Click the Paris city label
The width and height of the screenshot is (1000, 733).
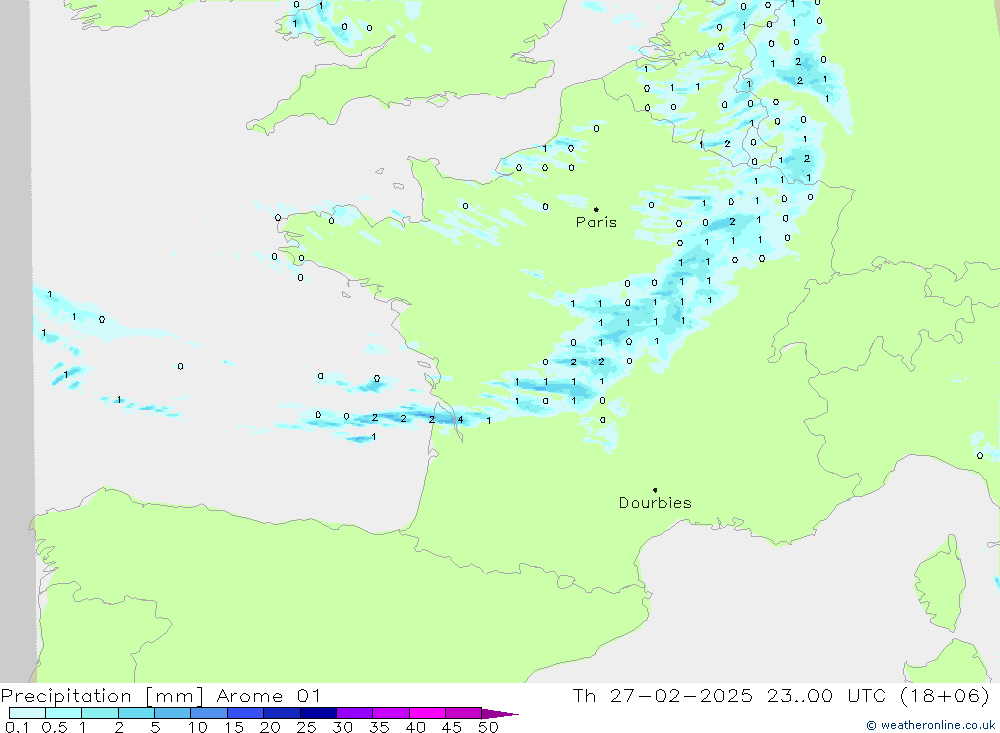coord(596,222)
